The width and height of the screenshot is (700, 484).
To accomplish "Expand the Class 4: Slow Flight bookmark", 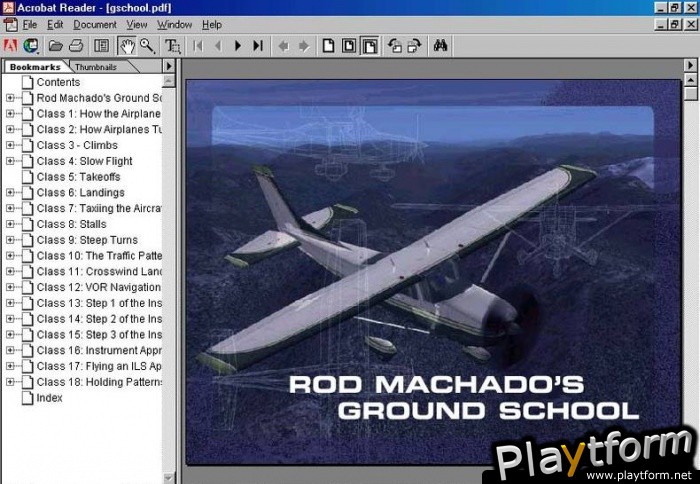I will click(10, 161).
